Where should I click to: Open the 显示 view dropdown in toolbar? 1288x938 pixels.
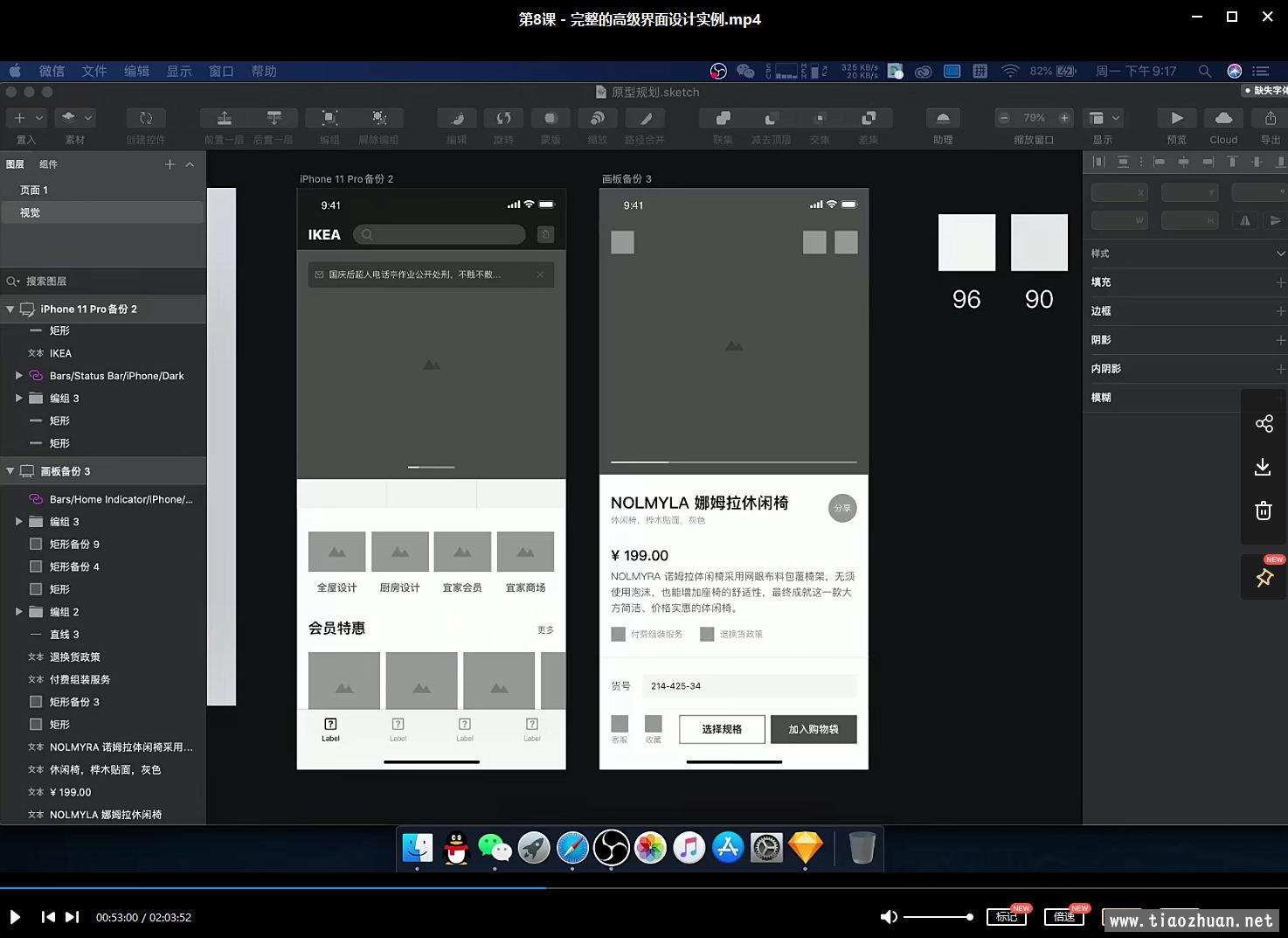1103,118
